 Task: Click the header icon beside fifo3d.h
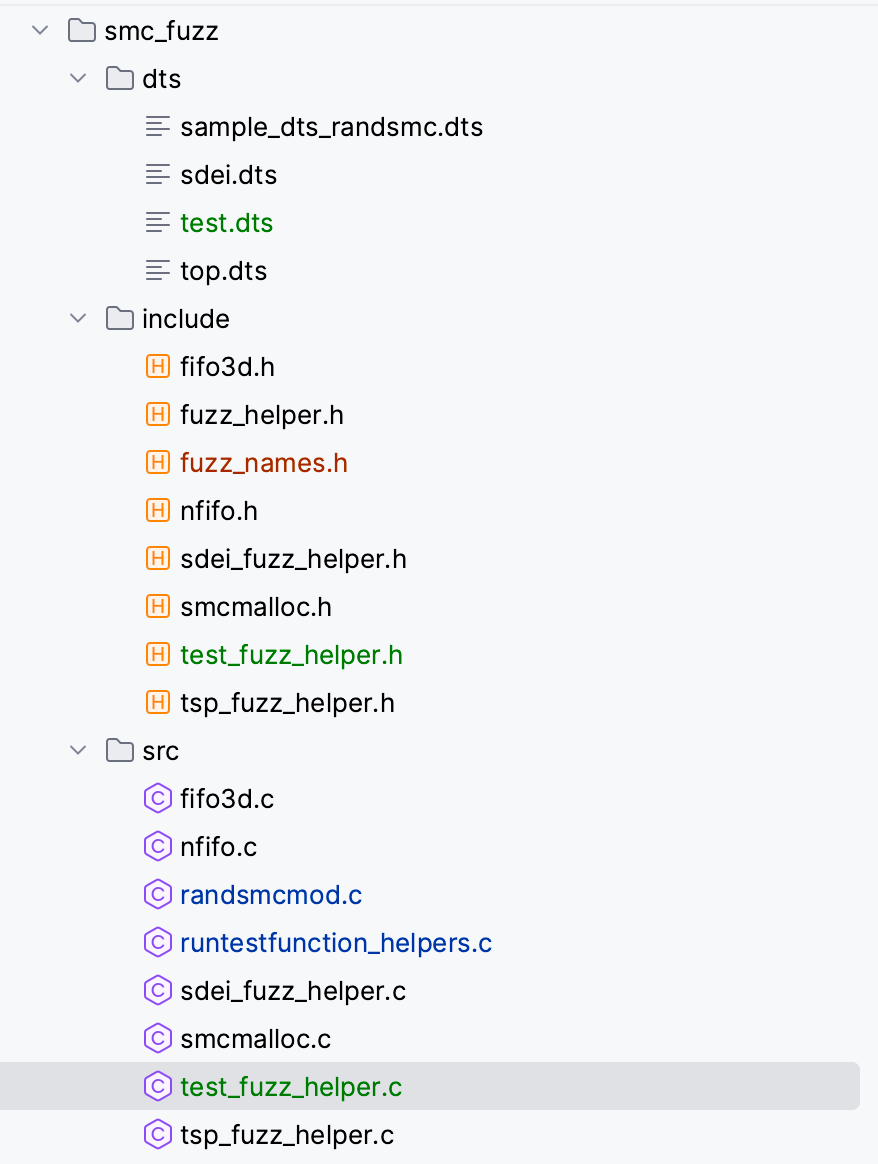(158, 367)
